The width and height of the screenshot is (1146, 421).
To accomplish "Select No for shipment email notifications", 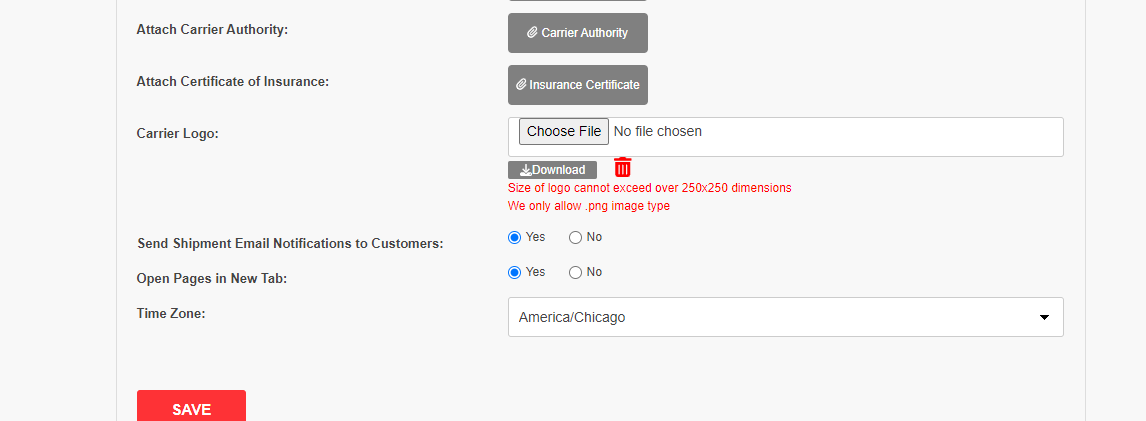I will (x=575, y=238).
